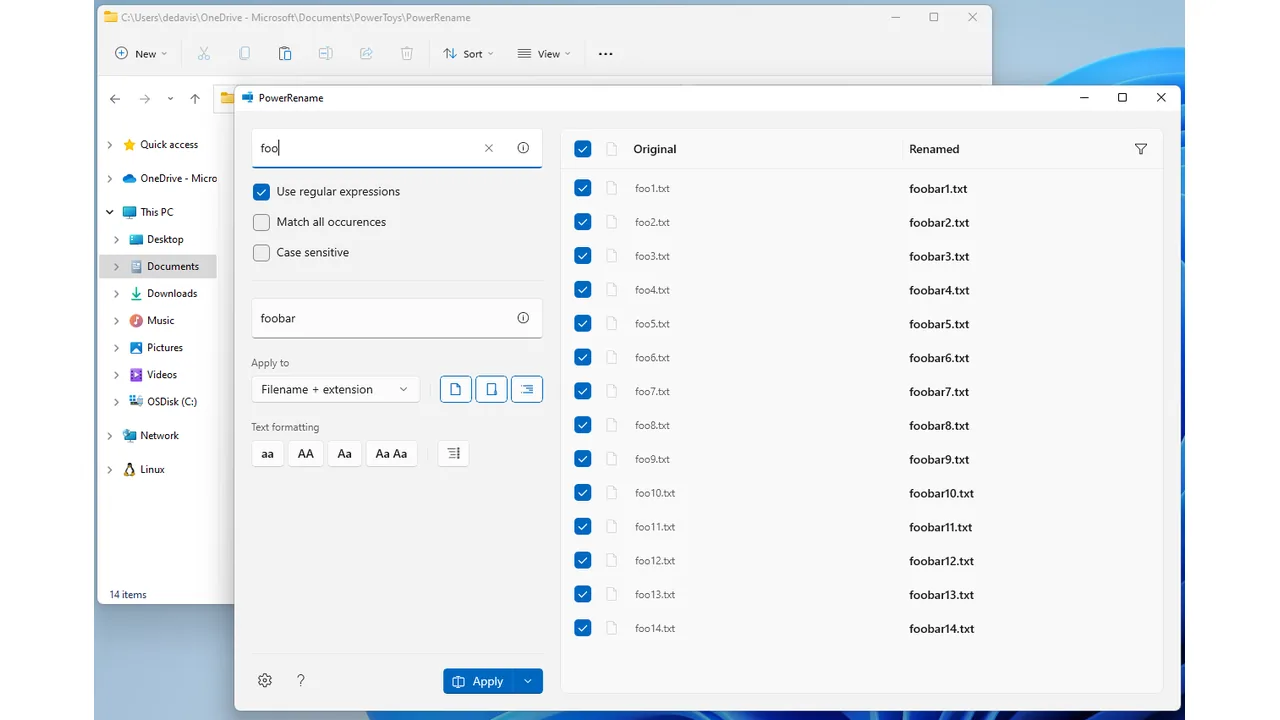The image size is (1280, 720).
Task: Click the Share icon in File Explorer
Action: (366, 54)
